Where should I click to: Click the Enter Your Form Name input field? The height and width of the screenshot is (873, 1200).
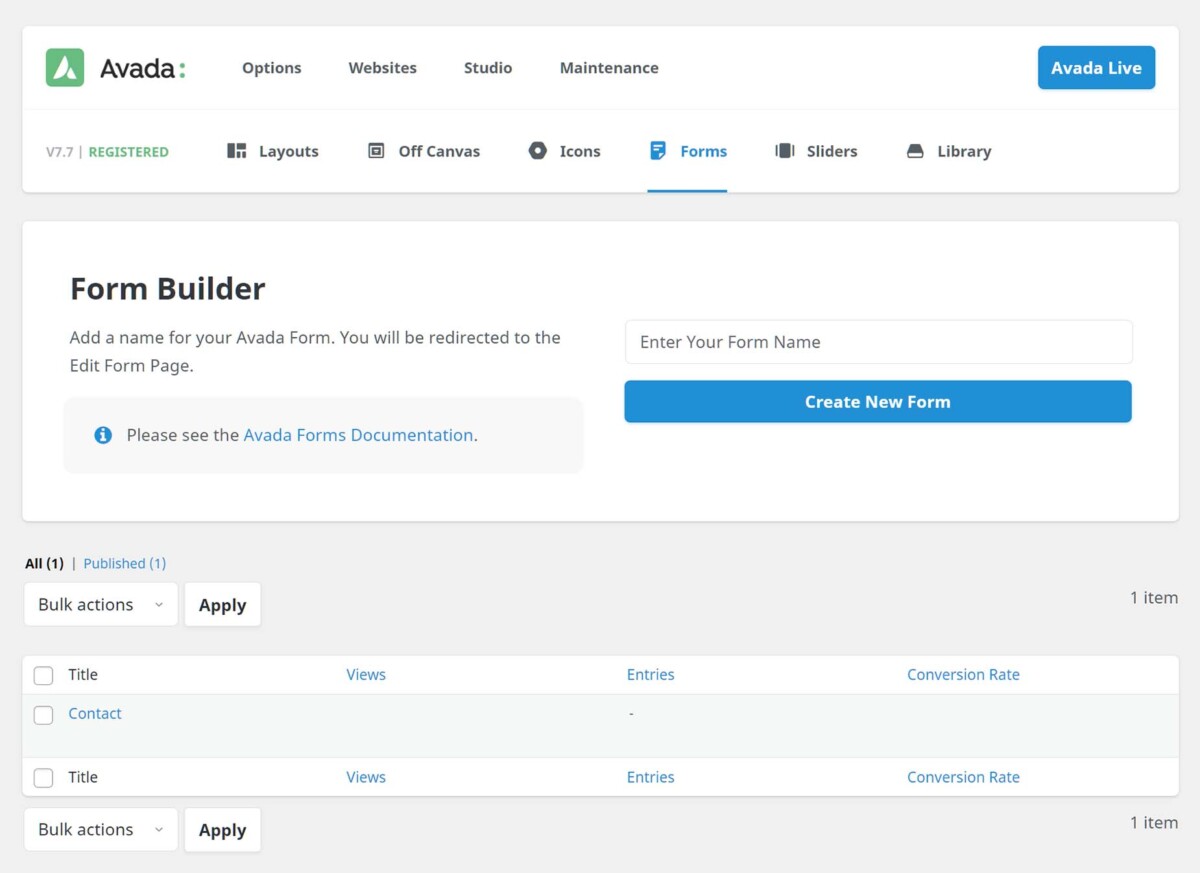tap(877, 341)
